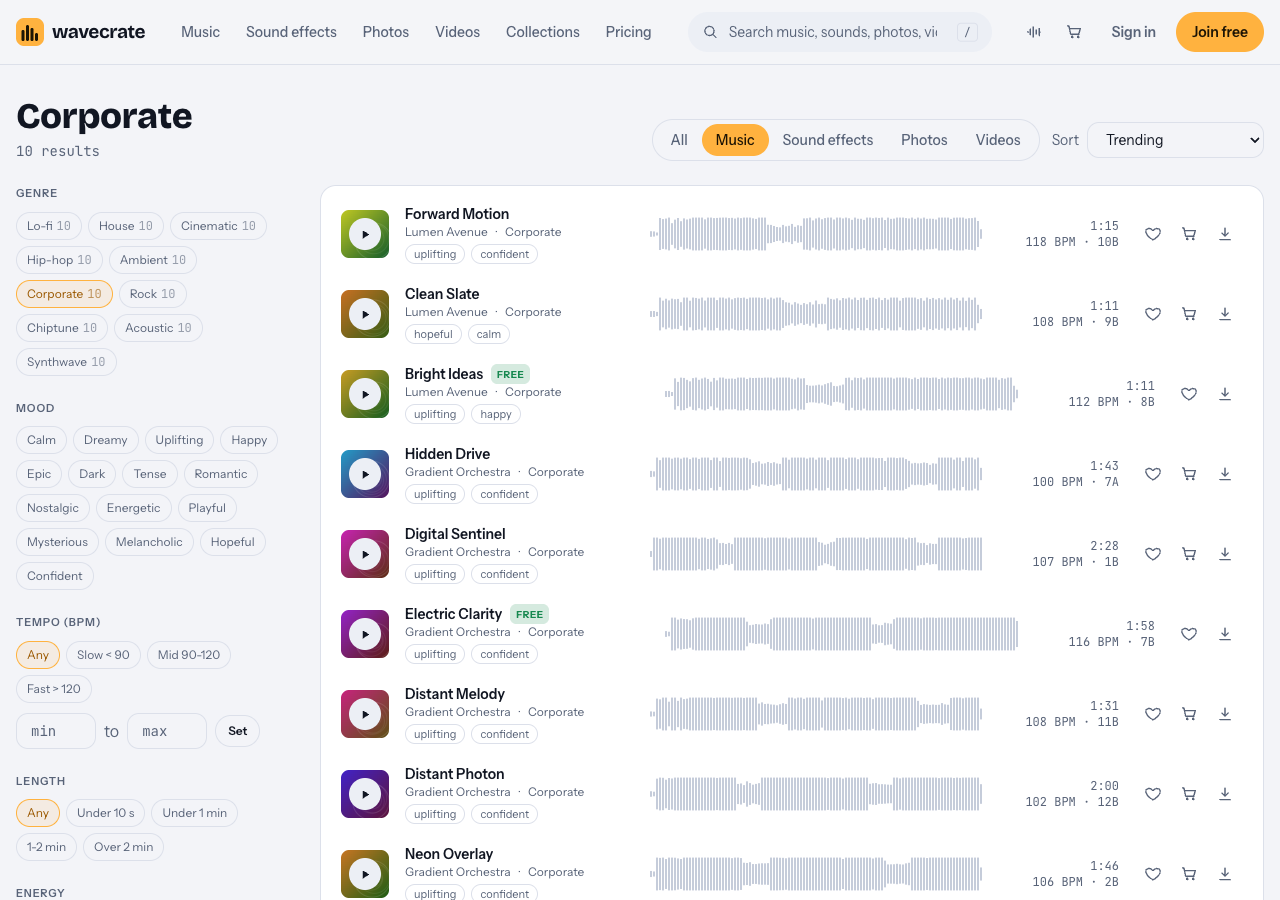Add Forward Motion to cart

coord(1189,234)
